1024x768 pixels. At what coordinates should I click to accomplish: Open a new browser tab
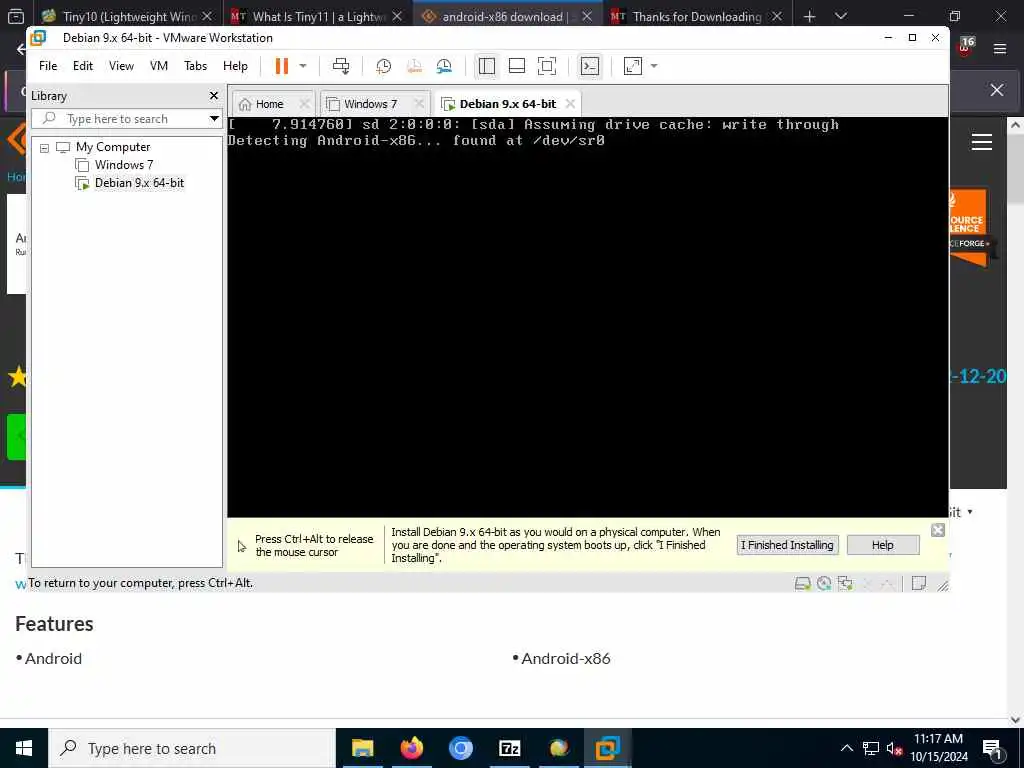(x=810, y=16)
